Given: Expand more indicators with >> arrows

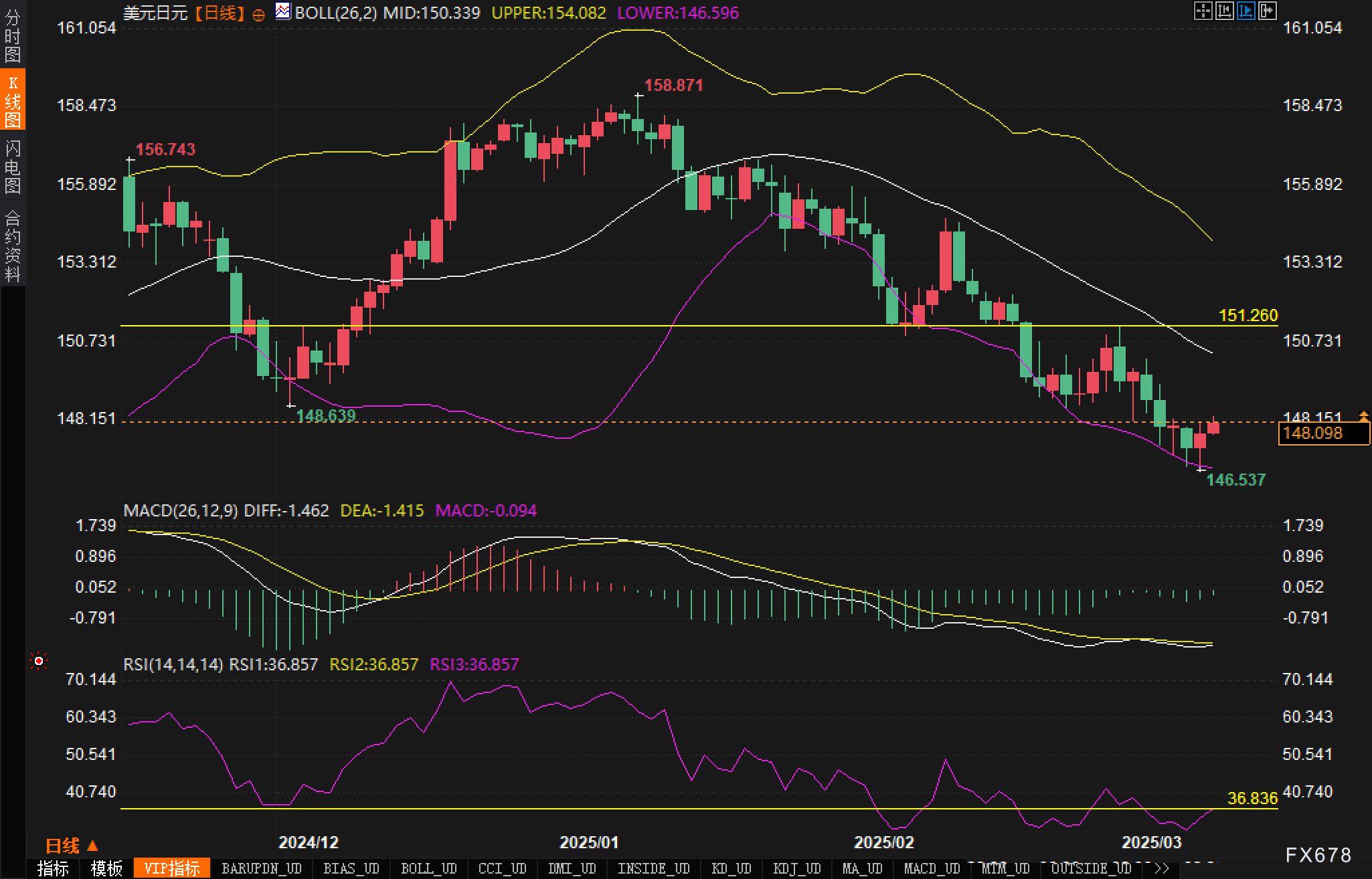Looking at the screenshot, I should pos(1161,868).
